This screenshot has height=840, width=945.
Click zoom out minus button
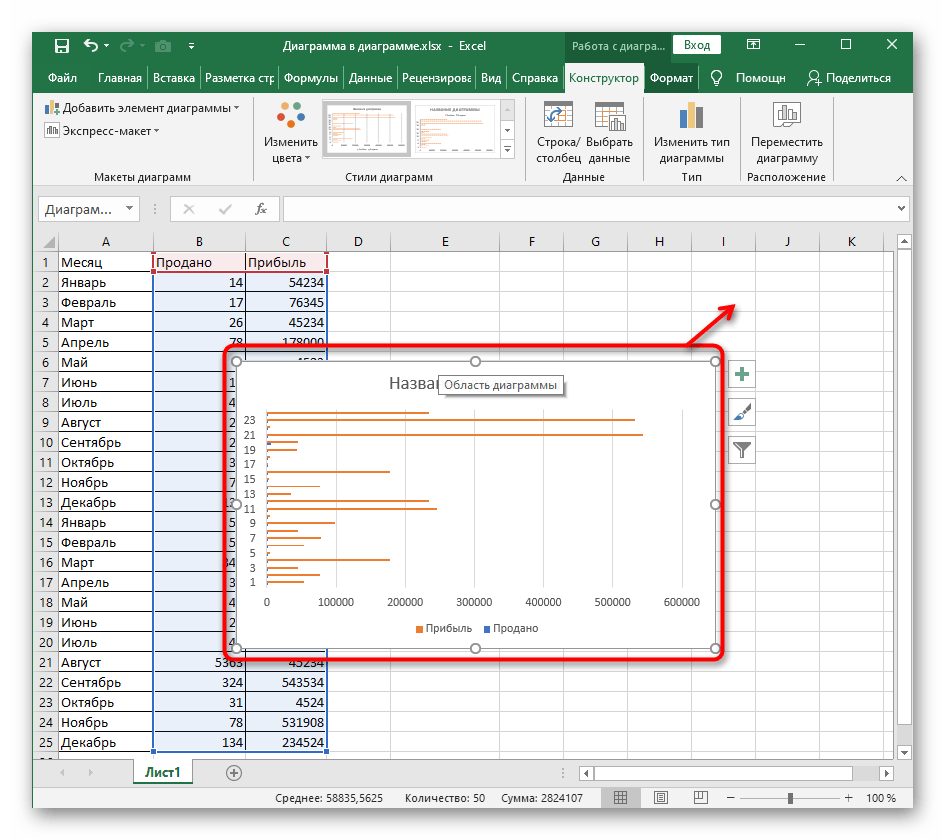pos(730,797)
